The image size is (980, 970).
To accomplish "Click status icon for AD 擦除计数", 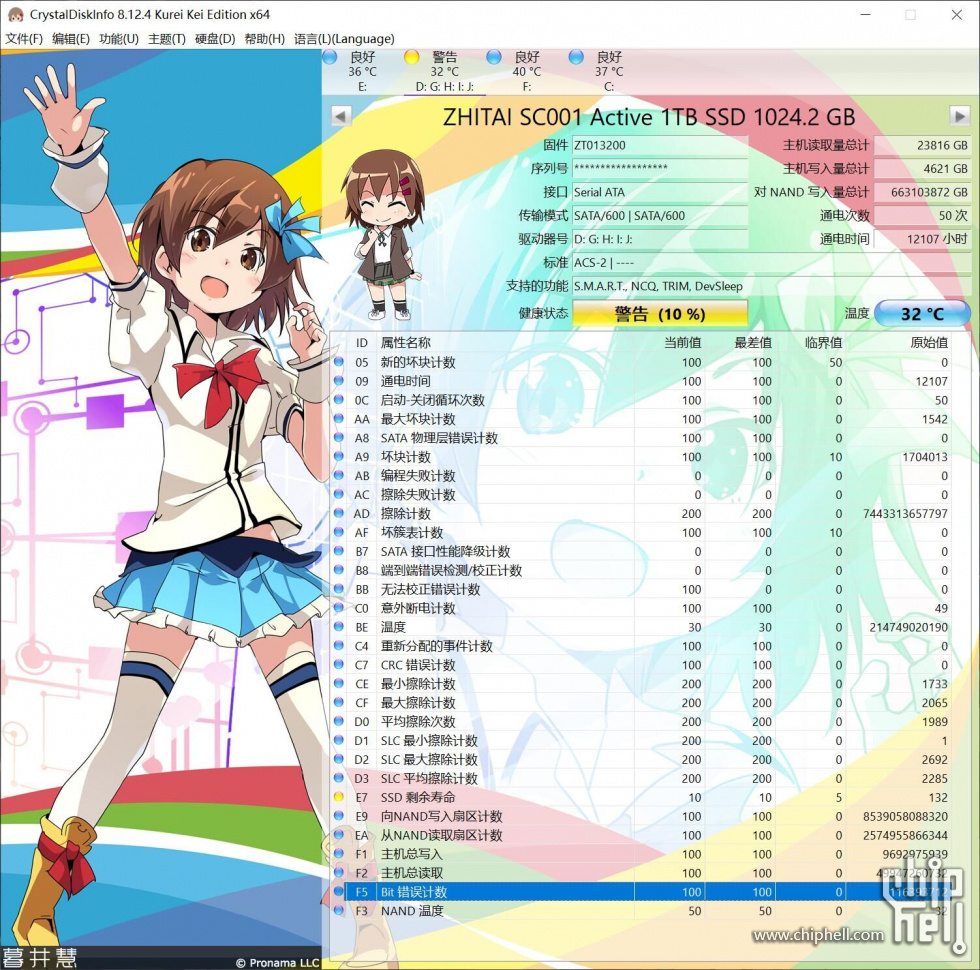I will pos(339,512).
